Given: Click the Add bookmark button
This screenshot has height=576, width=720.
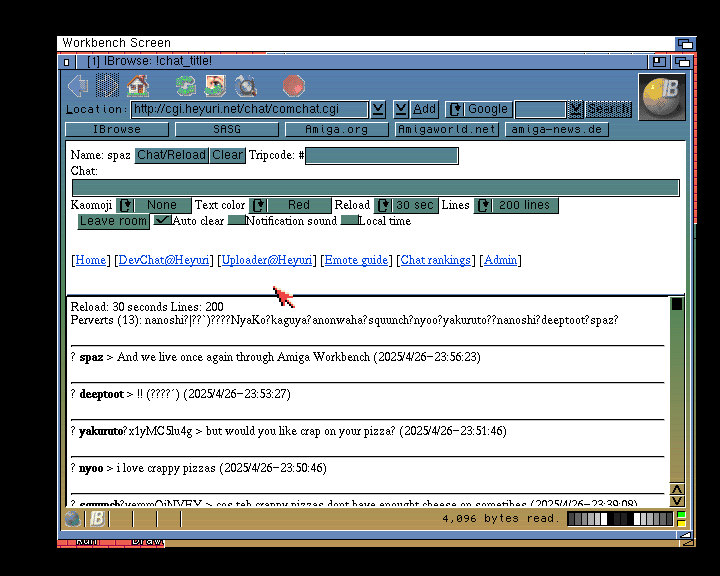Looking at the screenshot, I should tap(424, 109).
